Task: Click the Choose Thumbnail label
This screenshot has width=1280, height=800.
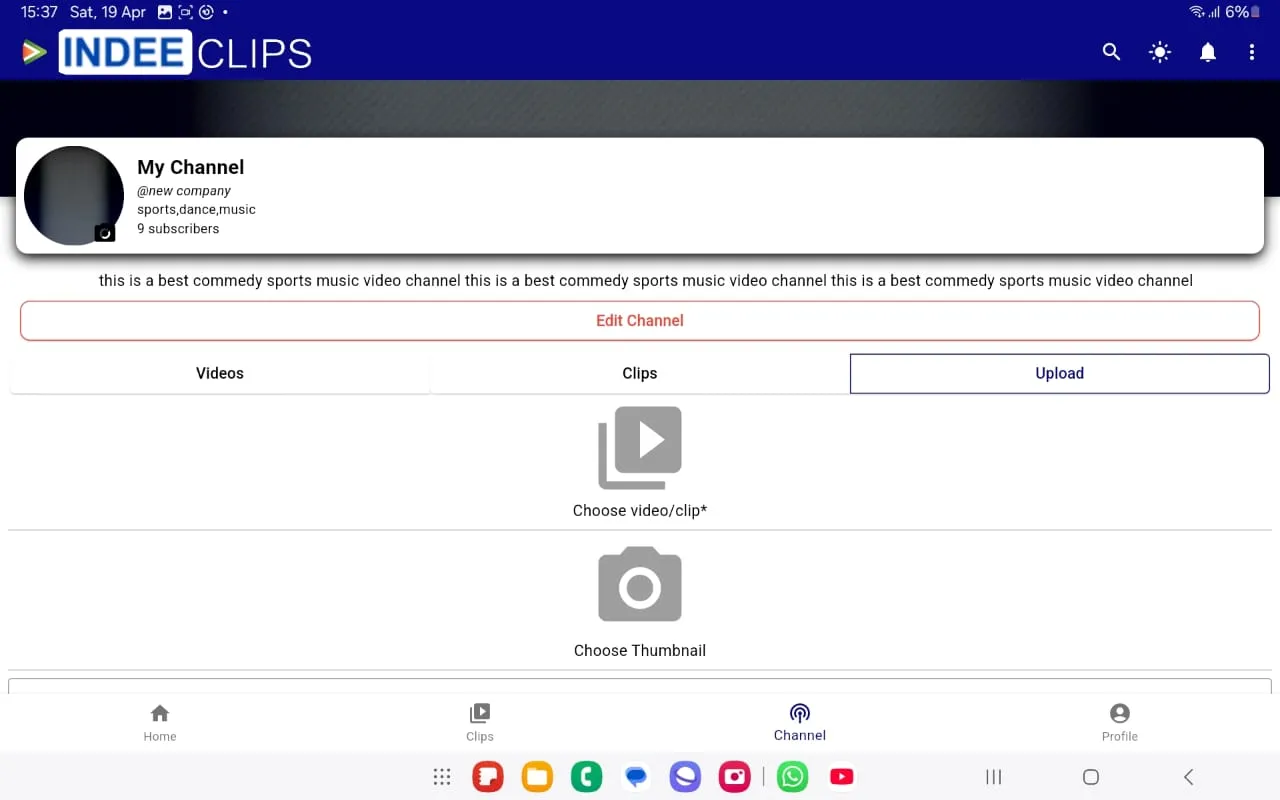Action: 640,651
